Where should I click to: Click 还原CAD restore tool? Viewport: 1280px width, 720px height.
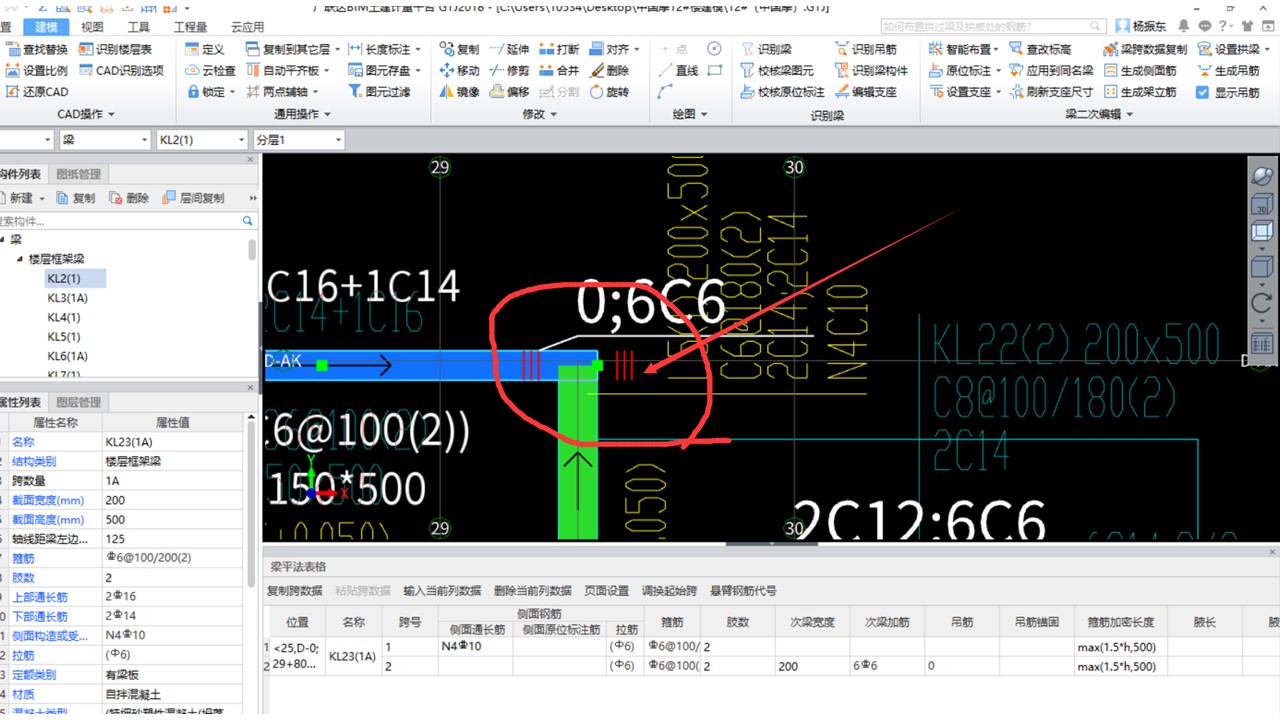37,91
